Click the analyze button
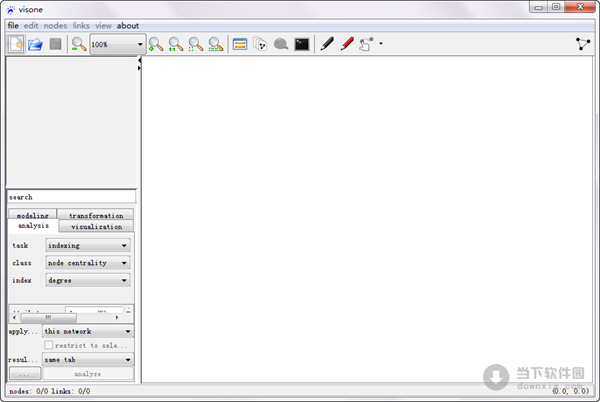600x402 pixels. coord(88,374)
